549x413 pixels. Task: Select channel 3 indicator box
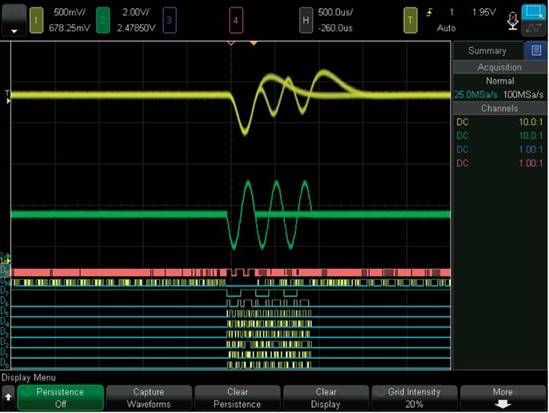click(169, 20)
